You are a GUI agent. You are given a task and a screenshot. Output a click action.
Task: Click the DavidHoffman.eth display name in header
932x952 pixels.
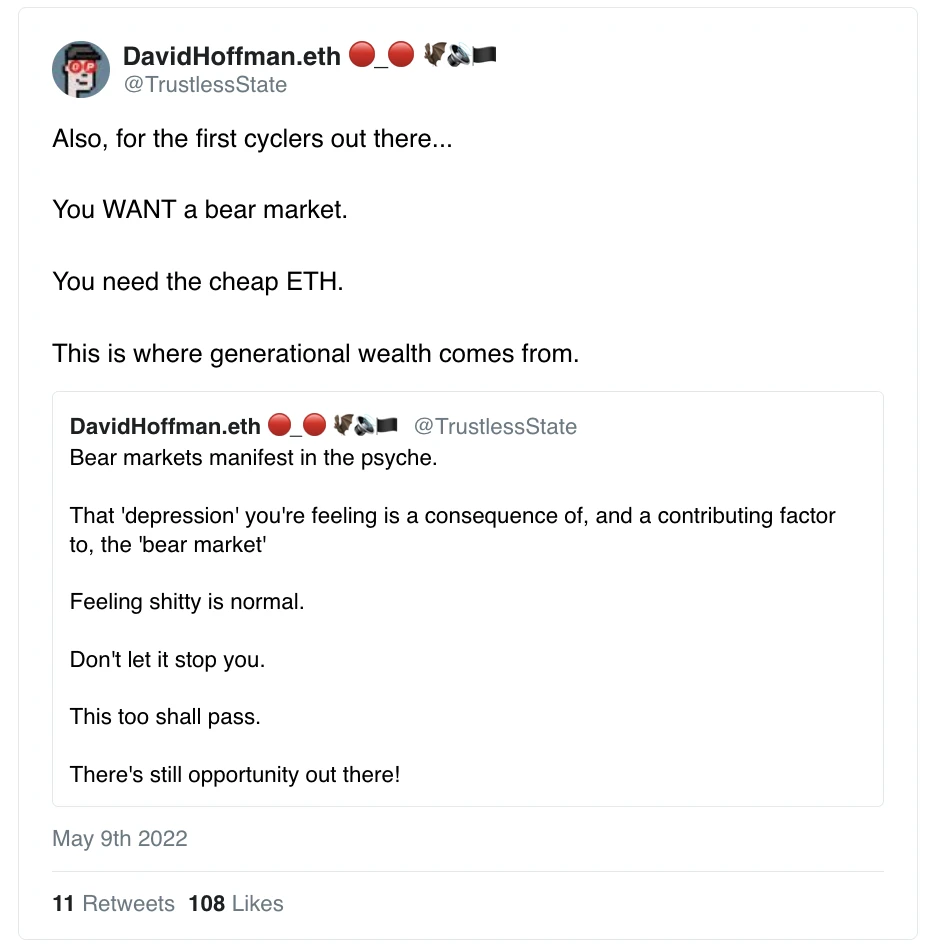coord(231,56)
